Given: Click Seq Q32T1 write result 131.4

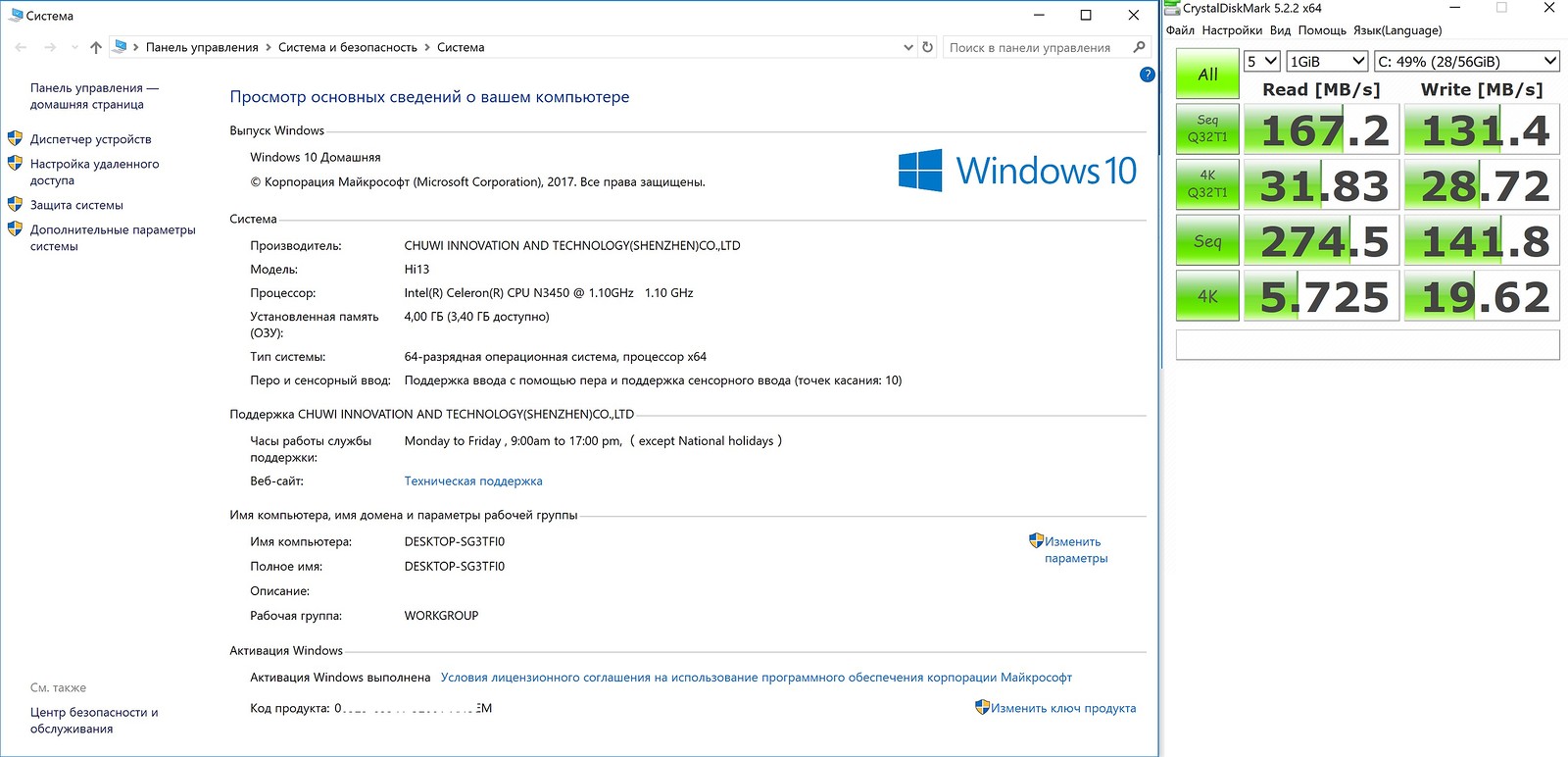Looking at the screenshot, I should pos(1482,129).
